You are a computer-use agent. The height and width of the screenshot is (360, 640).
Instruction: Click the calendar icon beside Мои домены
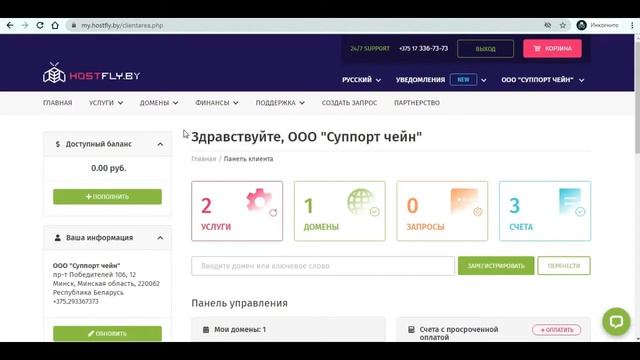pos(206,329)
